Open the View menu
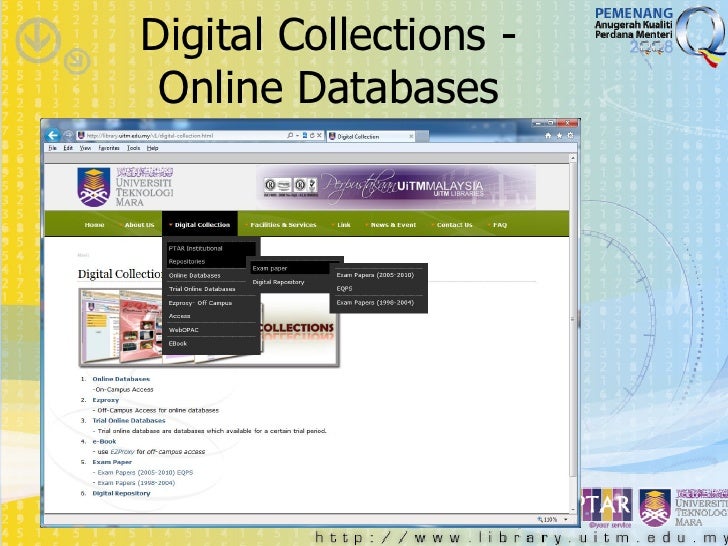728x546 pixels. pos(85,148)
